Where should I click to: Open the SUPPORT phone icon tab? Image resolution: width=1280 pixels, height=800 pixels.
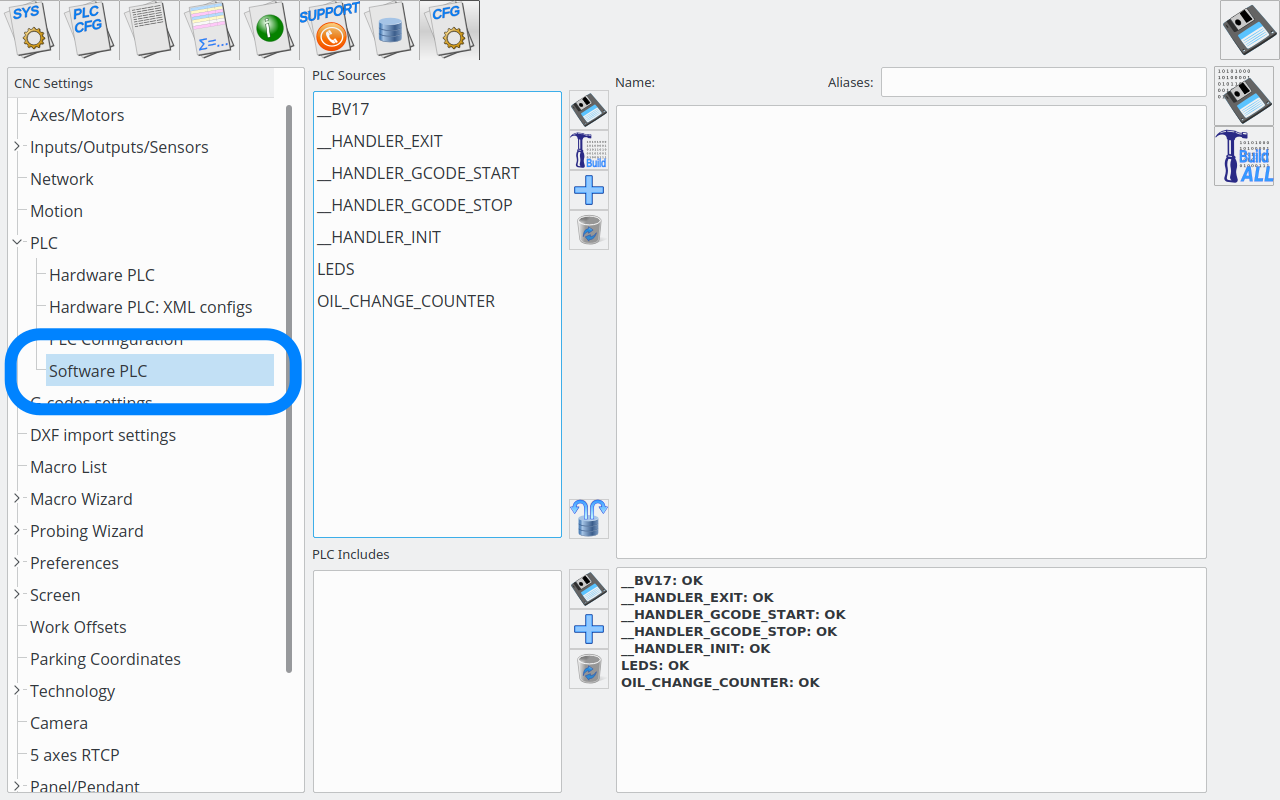329,30
